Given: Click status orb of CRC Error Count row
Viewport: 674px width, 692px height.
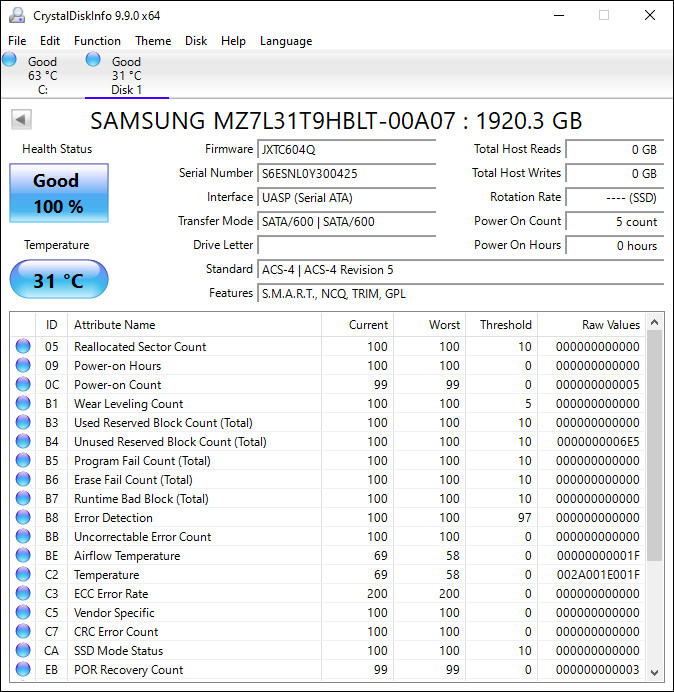Looking at the screenshot, I should point(23,631).
